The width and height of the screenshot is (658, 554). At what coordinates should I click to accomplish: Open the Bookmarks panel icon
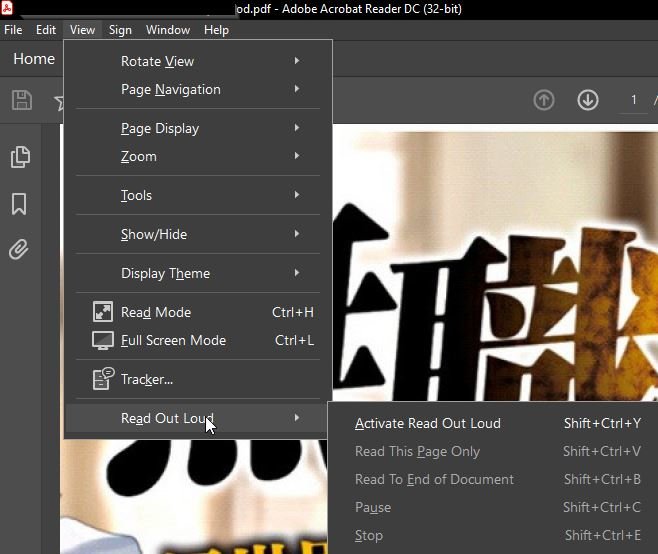tap(19, 204)
